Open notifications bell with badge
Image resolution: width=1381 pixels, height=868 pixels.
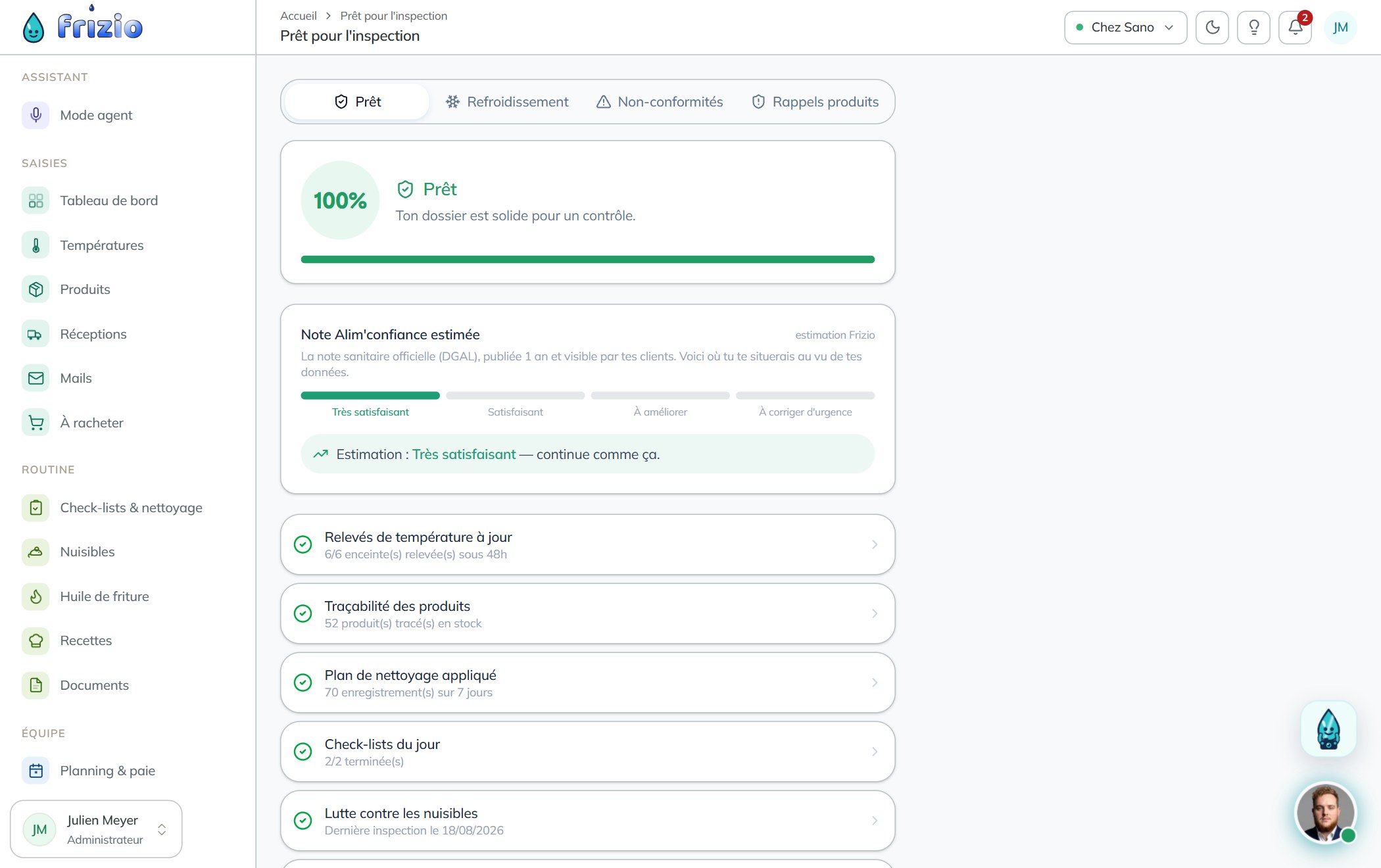point(1295,28)
